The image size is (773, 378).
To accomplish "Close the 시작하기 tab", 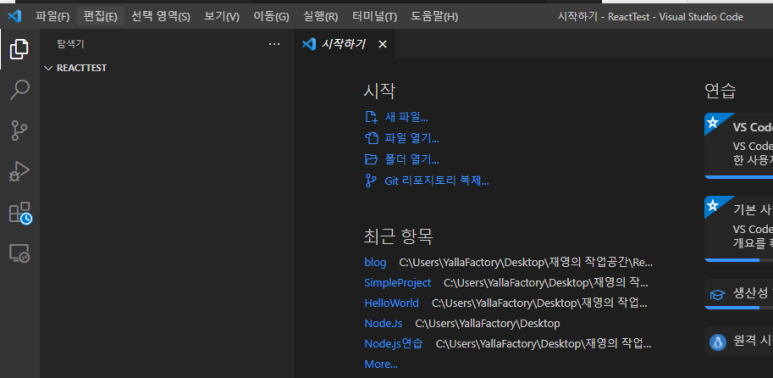I will coord(383,44).
